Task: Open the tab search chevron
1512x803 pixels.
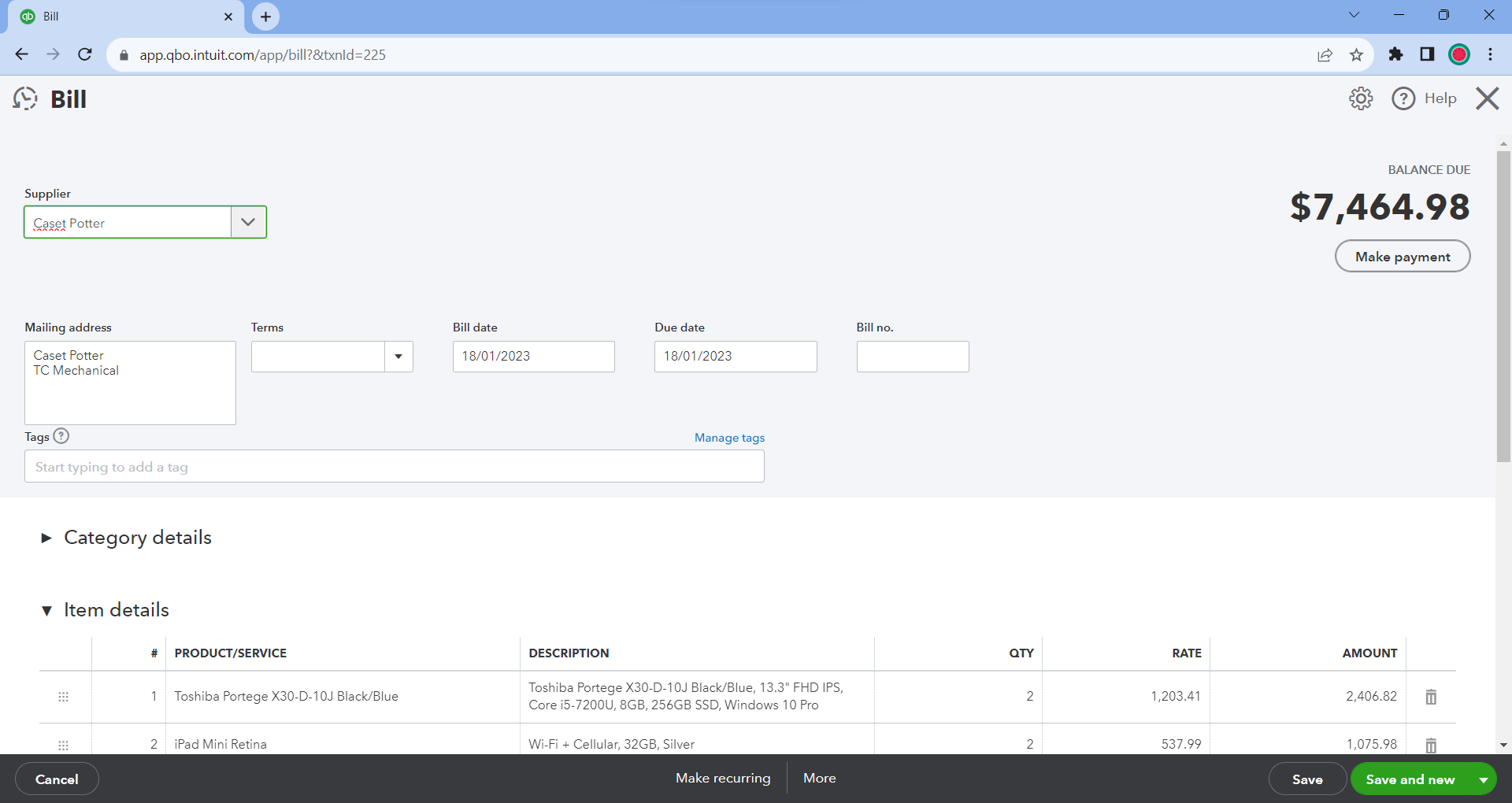Action: coord(1354,15)
